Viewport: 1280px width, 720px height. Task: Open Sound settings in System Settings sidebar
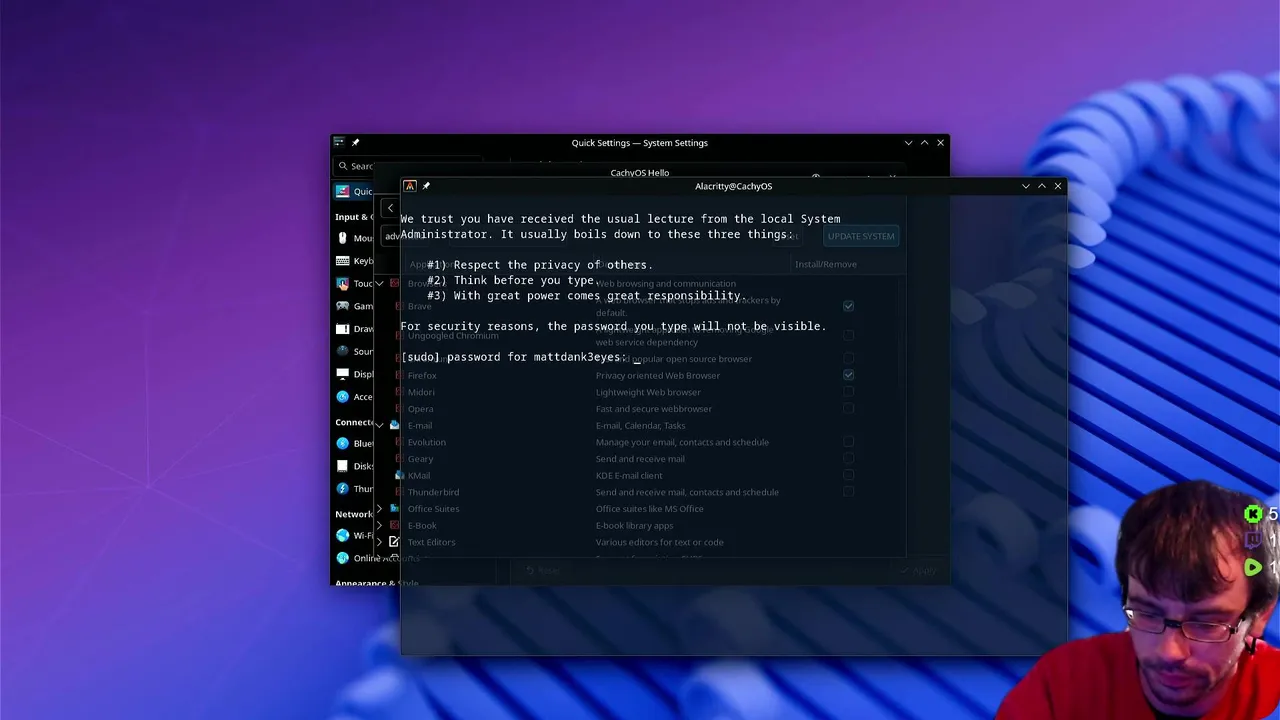(353, 351)
